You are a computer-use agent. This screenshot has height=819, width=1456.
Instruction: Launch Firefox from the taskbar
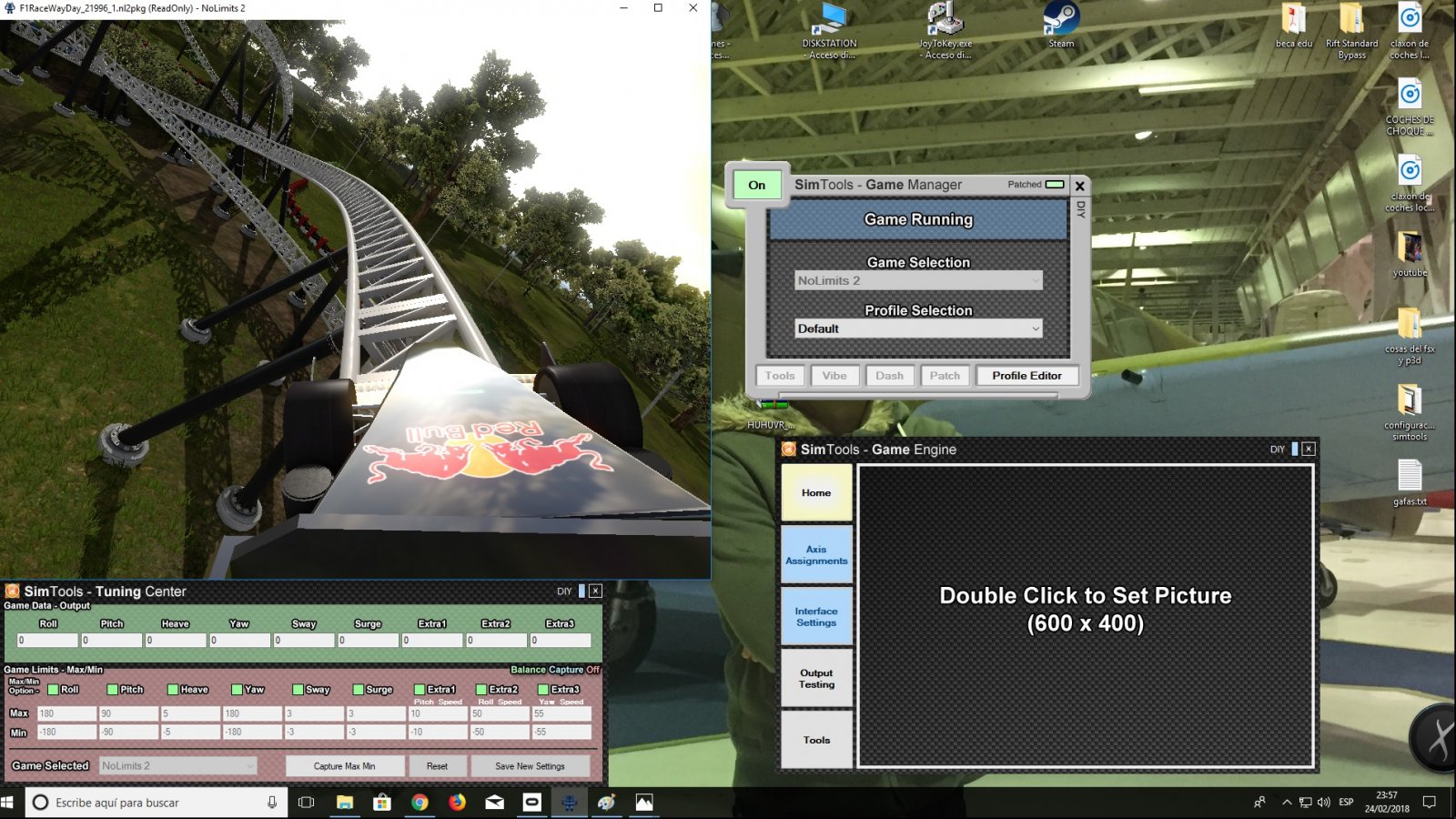[x=457, y=802]
